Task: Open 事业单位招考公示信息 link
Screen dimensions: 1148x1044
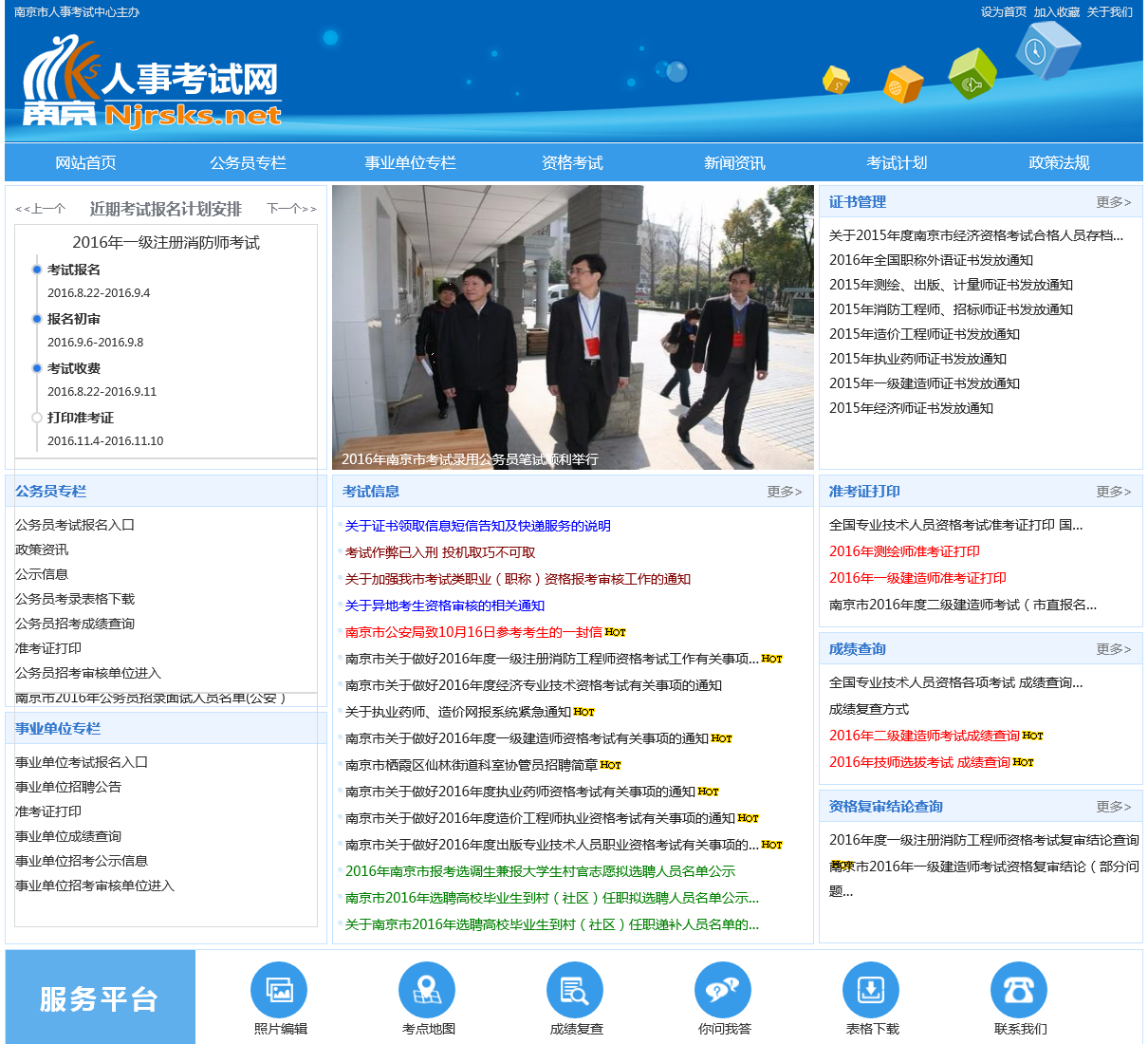Action: 82,861
